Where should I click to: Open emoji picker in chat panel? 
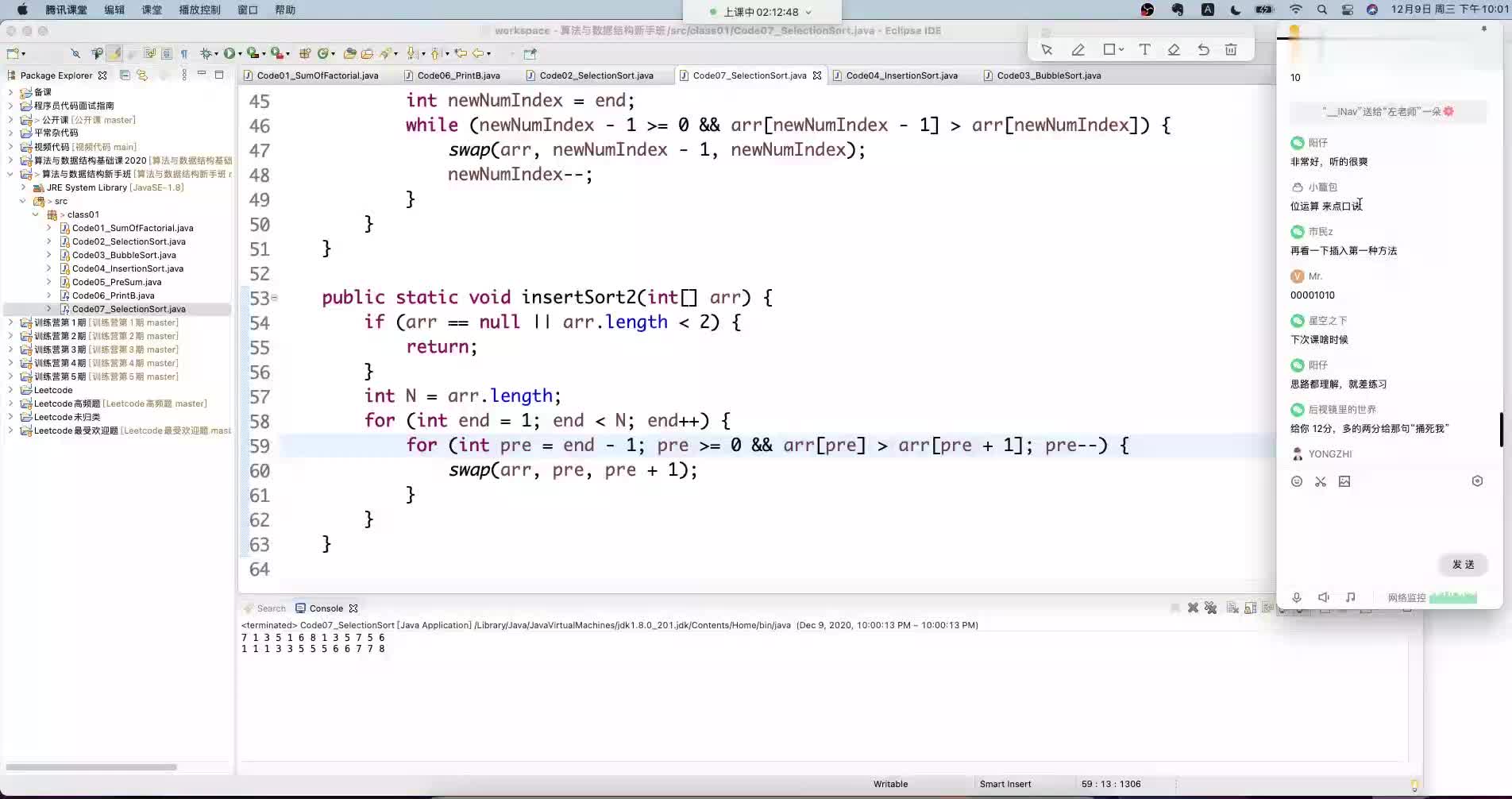click(x=1297, y=481)
